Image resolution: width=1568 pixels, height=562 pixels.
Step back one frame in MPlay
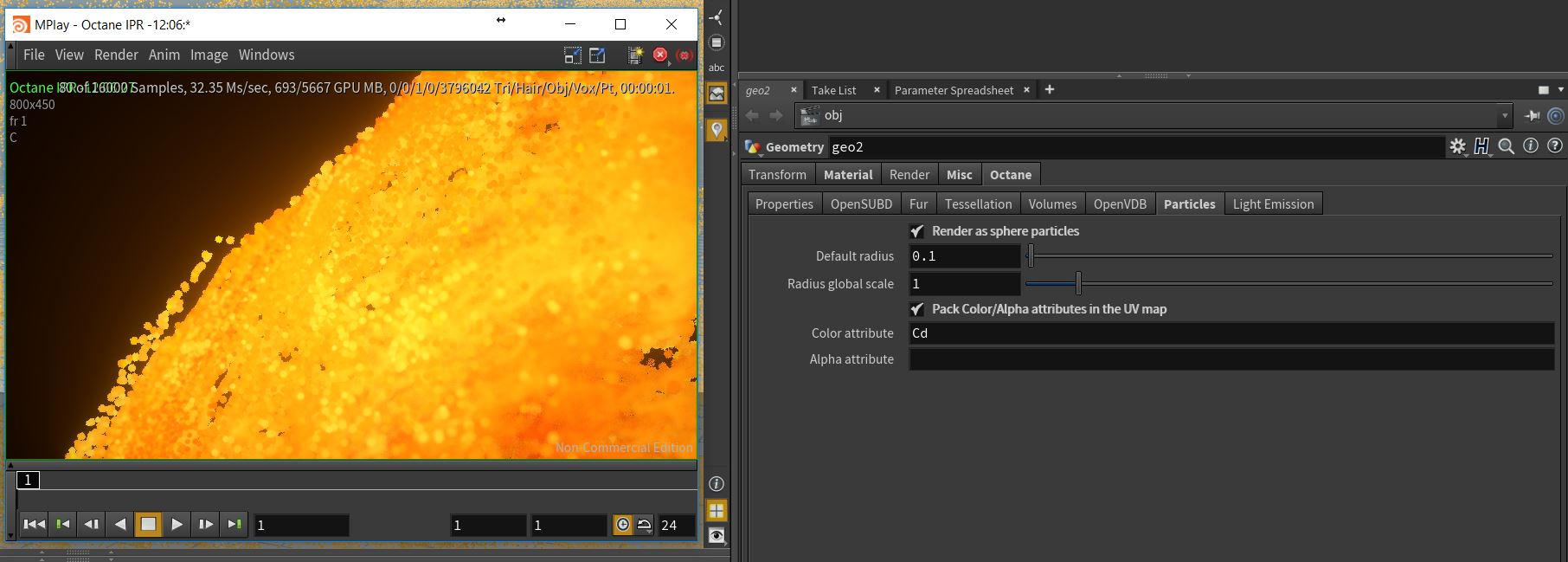[91, 524]
